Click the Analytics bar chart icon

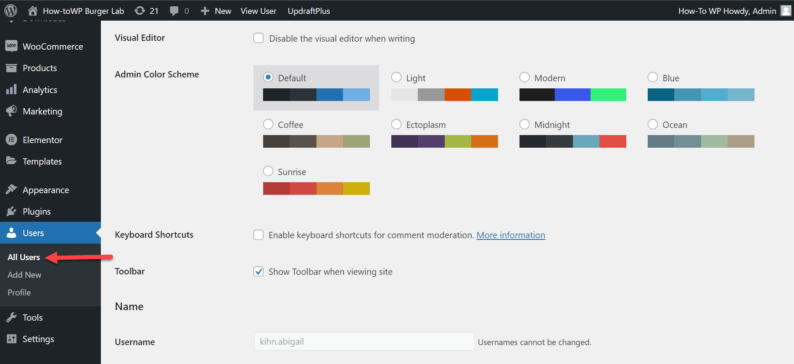point(11,90)
